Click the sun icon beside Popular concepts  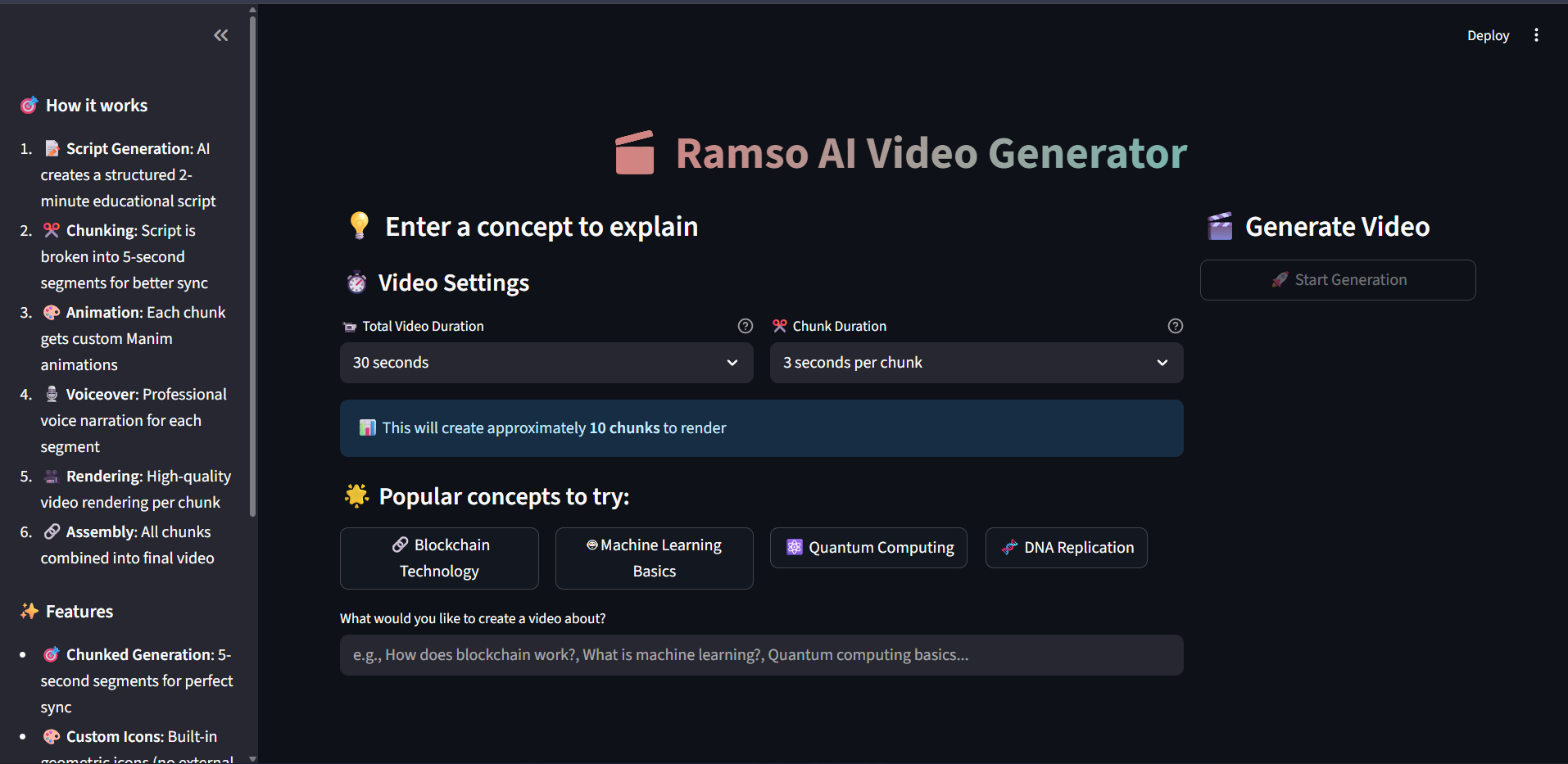356,495
